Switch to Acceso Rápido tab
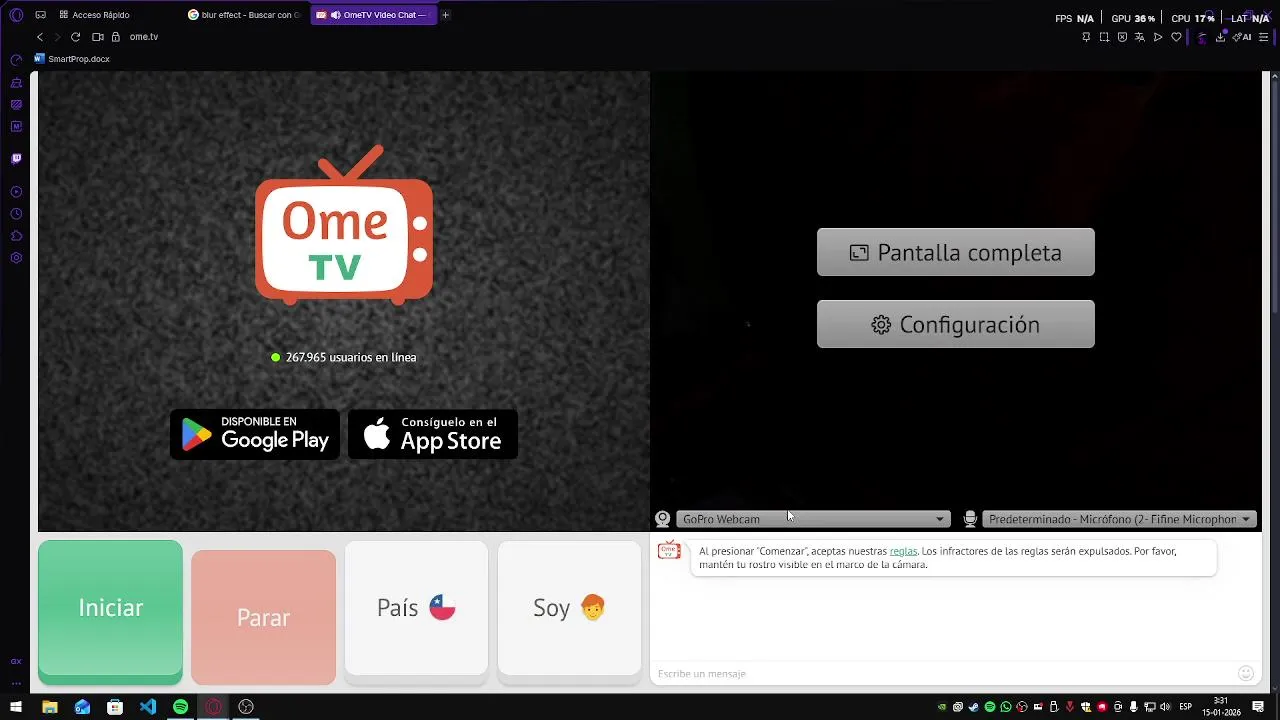This screenshot has height=720, width=1280. [x=95, y=15]
